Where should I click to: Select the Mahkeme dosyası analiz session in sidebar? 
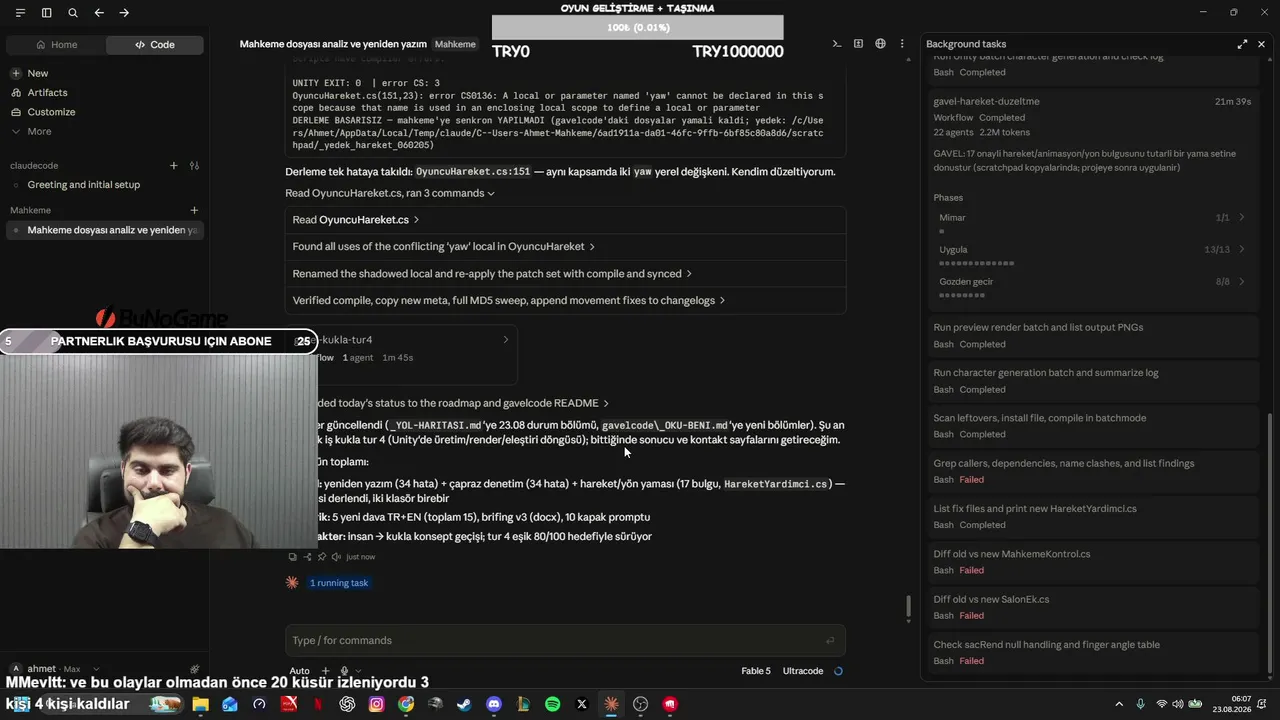[105, 230]
